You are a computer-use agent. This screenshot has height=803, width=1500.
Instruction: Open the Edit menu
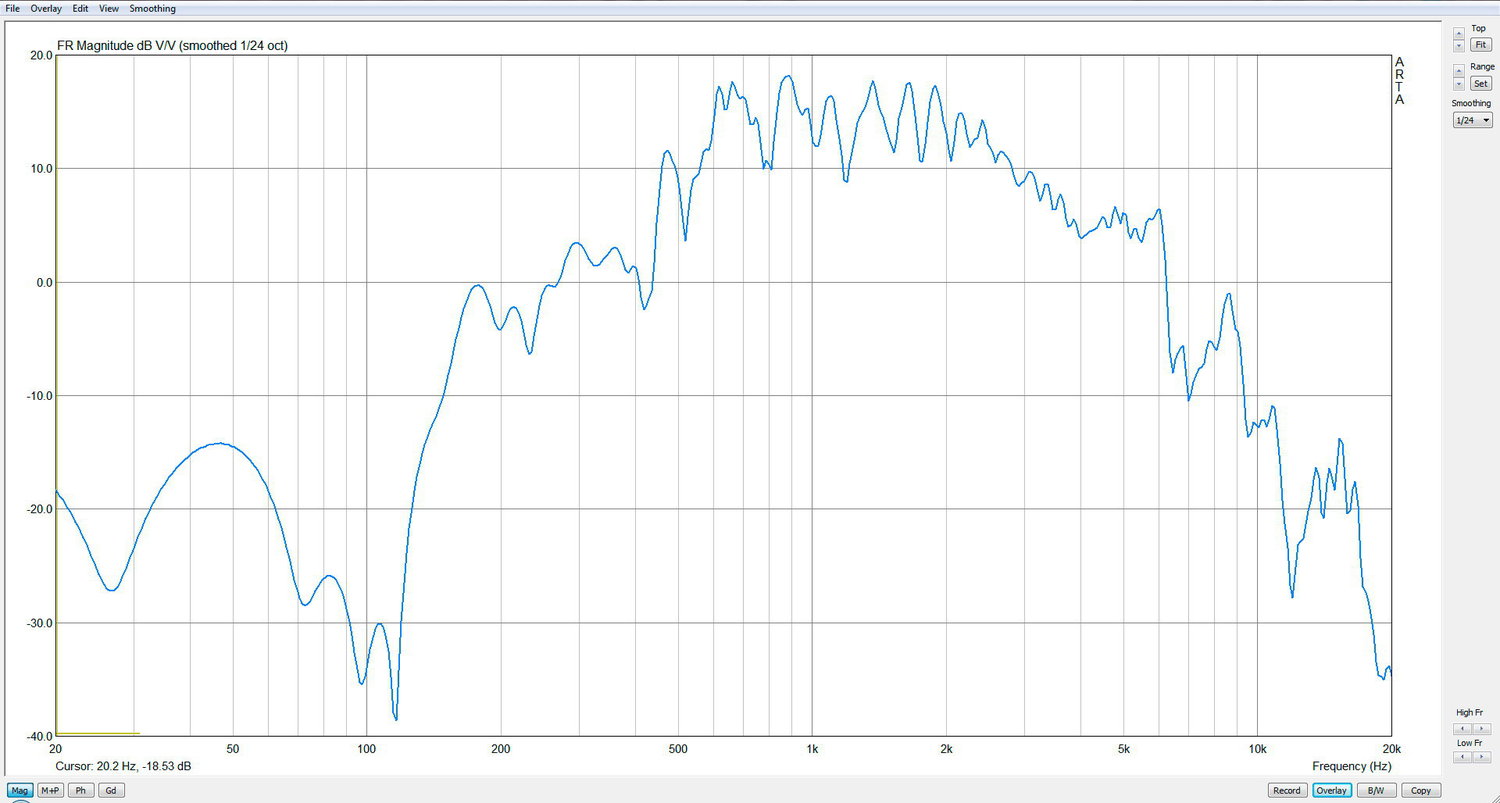80,8
